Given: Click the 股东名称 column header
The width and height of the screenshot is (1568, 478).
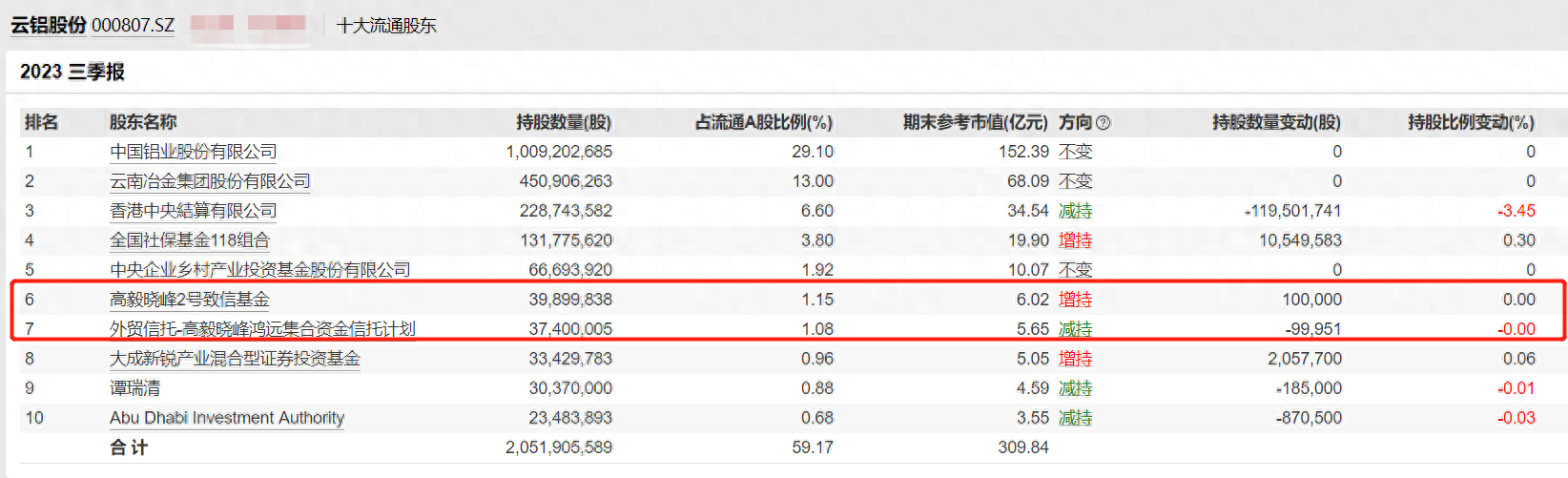Looking at the screenshot, I should [x=143, y=122].
